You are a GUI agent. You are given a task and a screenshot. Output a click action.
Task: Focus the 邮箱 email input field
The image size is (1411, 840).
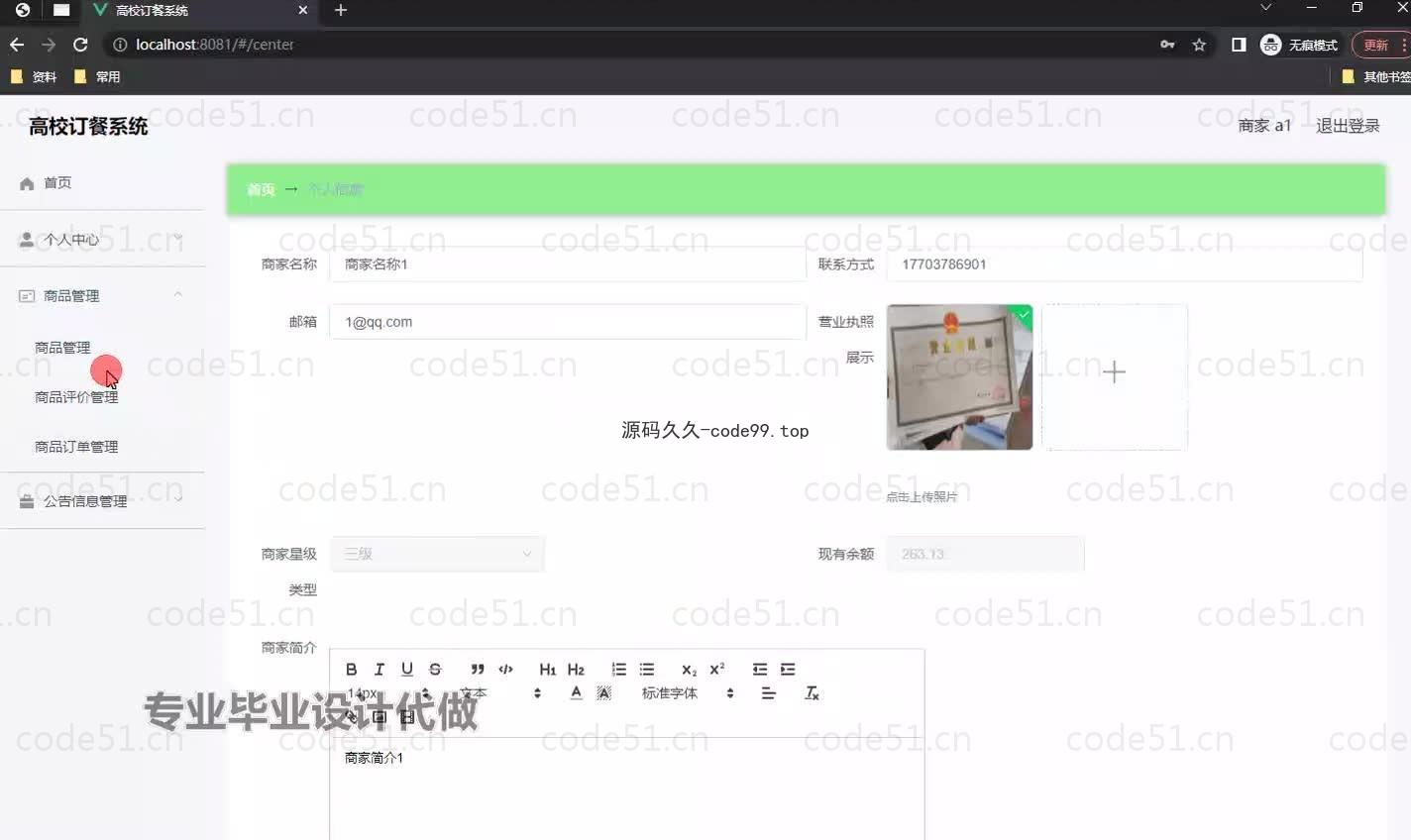pos(568,322)
